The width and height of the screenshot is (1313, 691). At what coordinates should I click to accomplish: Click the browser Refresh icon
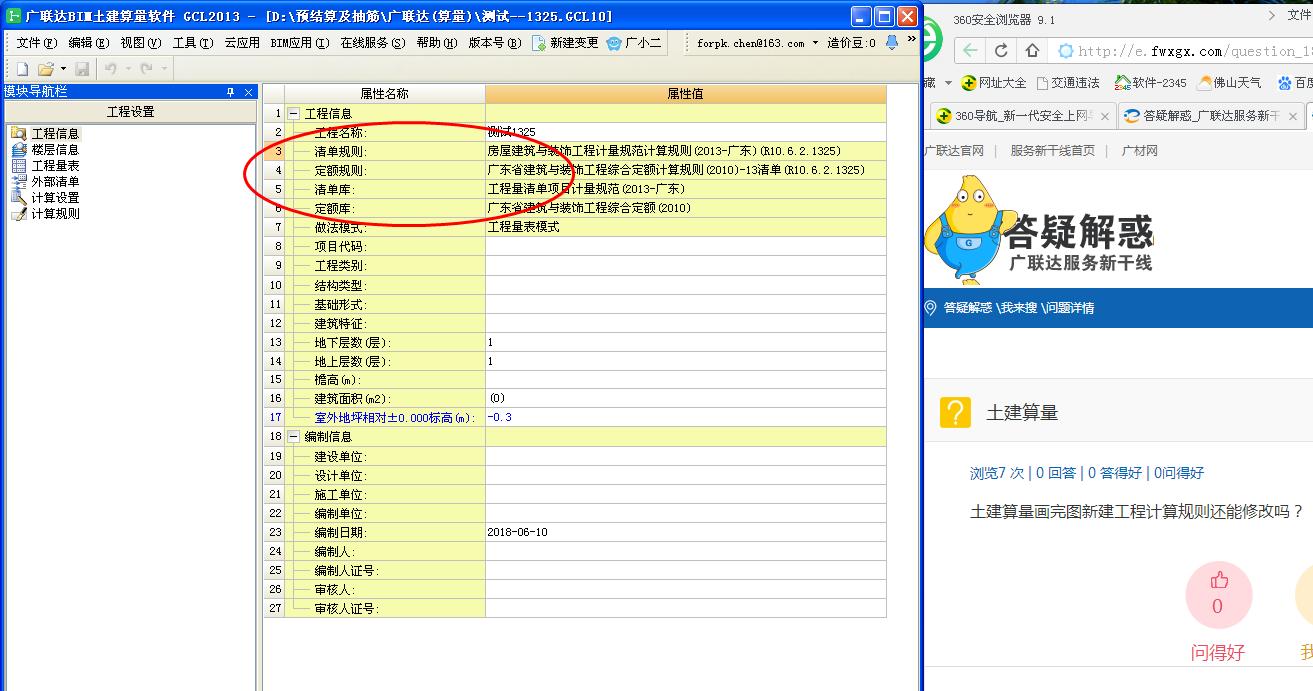point(1002,50)
